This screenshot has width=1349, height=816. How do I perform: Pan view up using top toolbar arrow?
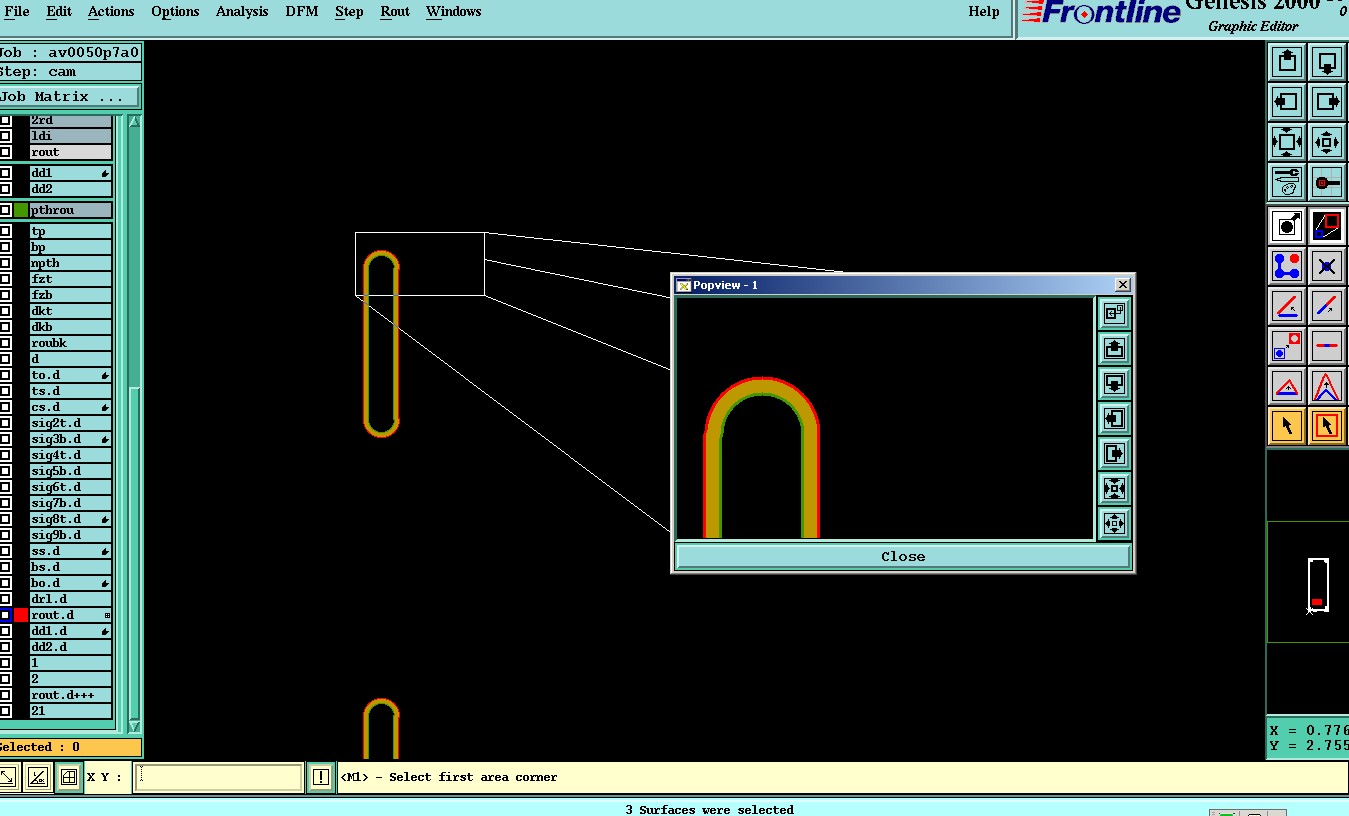(x=1287, y=62)
